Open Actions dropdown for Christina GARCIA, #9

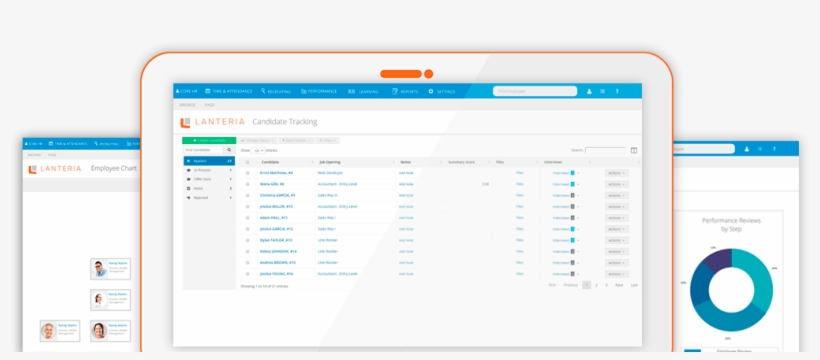[x=617, y=195]
